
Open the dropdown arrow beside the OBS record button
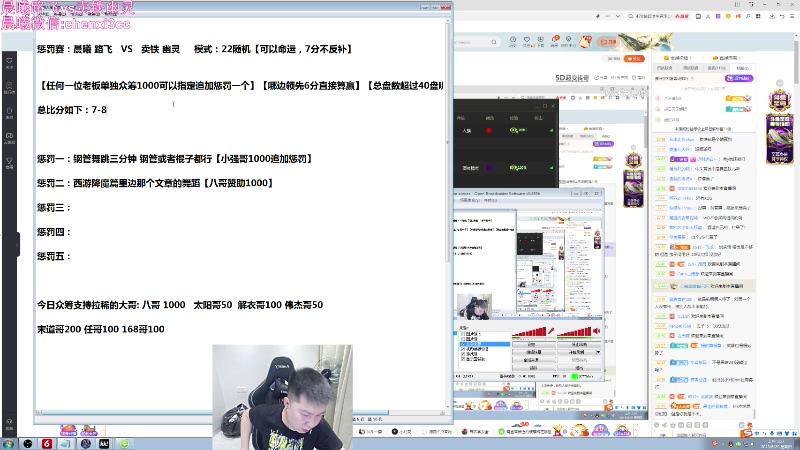pyautogui.click(x=598, y=352)
